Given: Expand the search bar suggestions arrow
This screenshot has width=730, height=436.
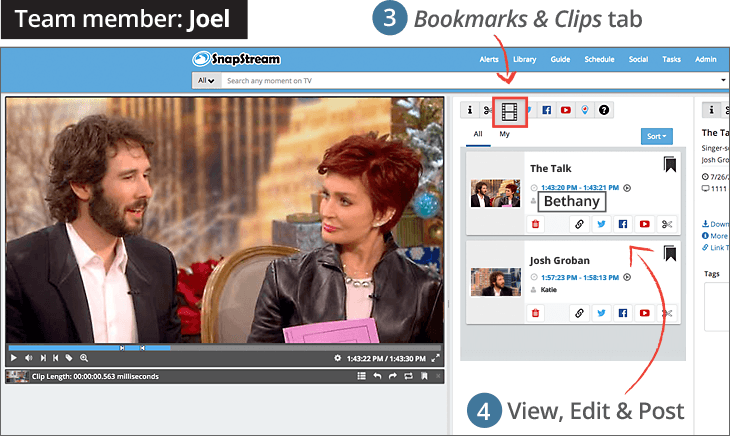Looking at the screenshot, I should pyautogui.click(x=722, y=79).
